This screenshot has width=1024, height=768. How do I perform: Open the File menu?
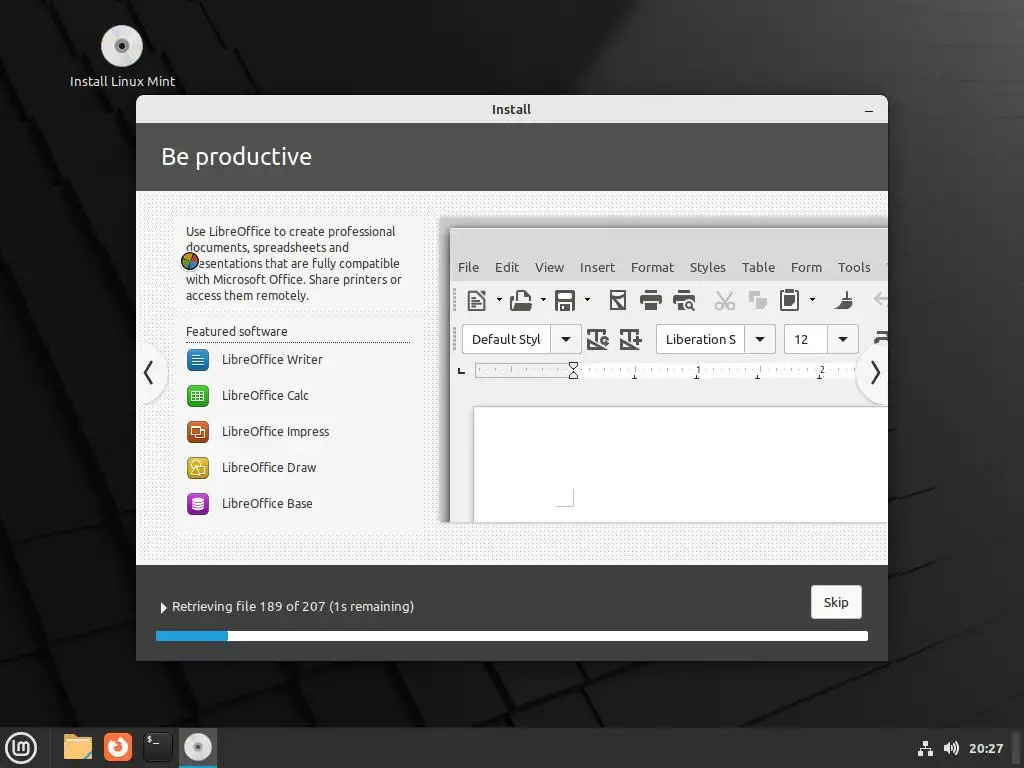coord(468,268)
